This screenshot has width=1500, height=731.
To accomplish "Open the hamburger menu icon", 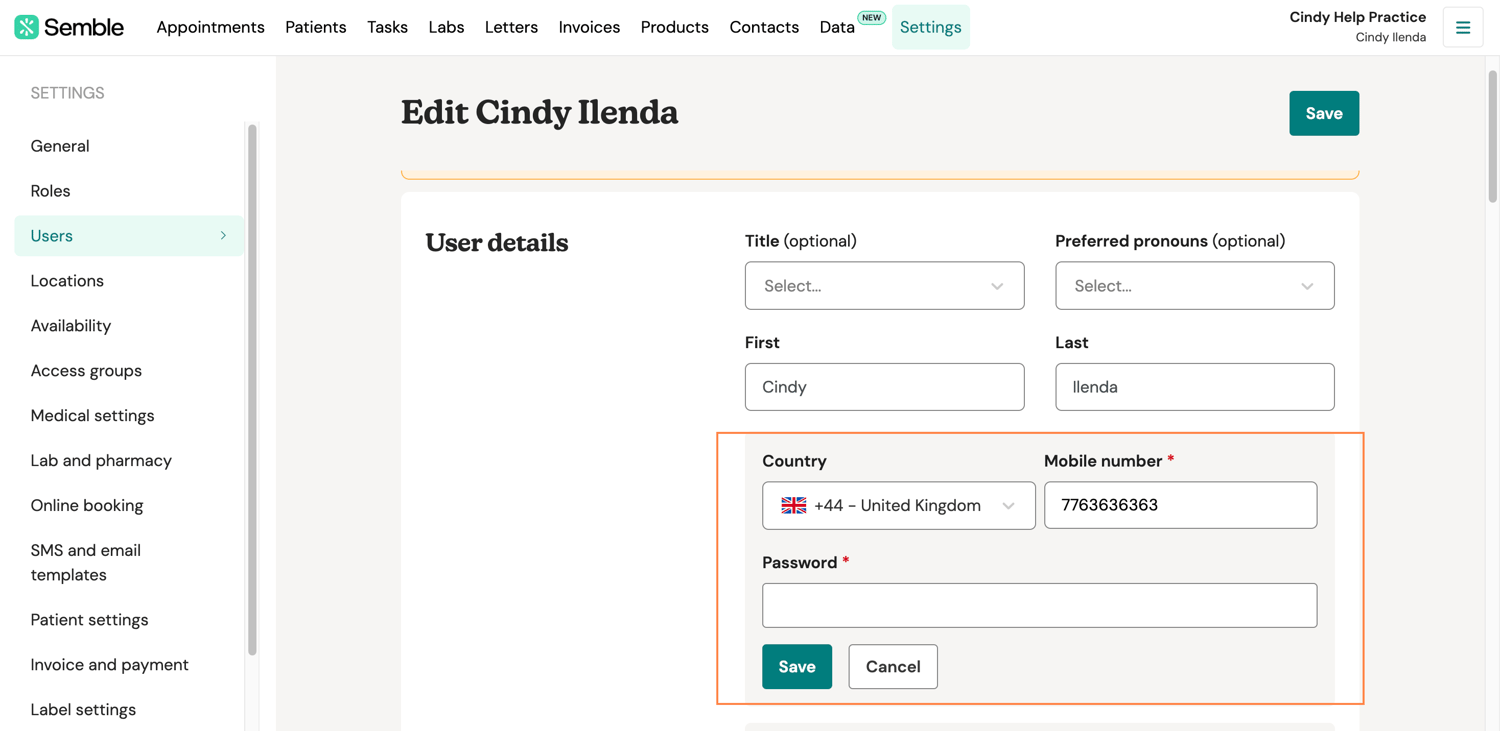I will tap(1462, 28).
